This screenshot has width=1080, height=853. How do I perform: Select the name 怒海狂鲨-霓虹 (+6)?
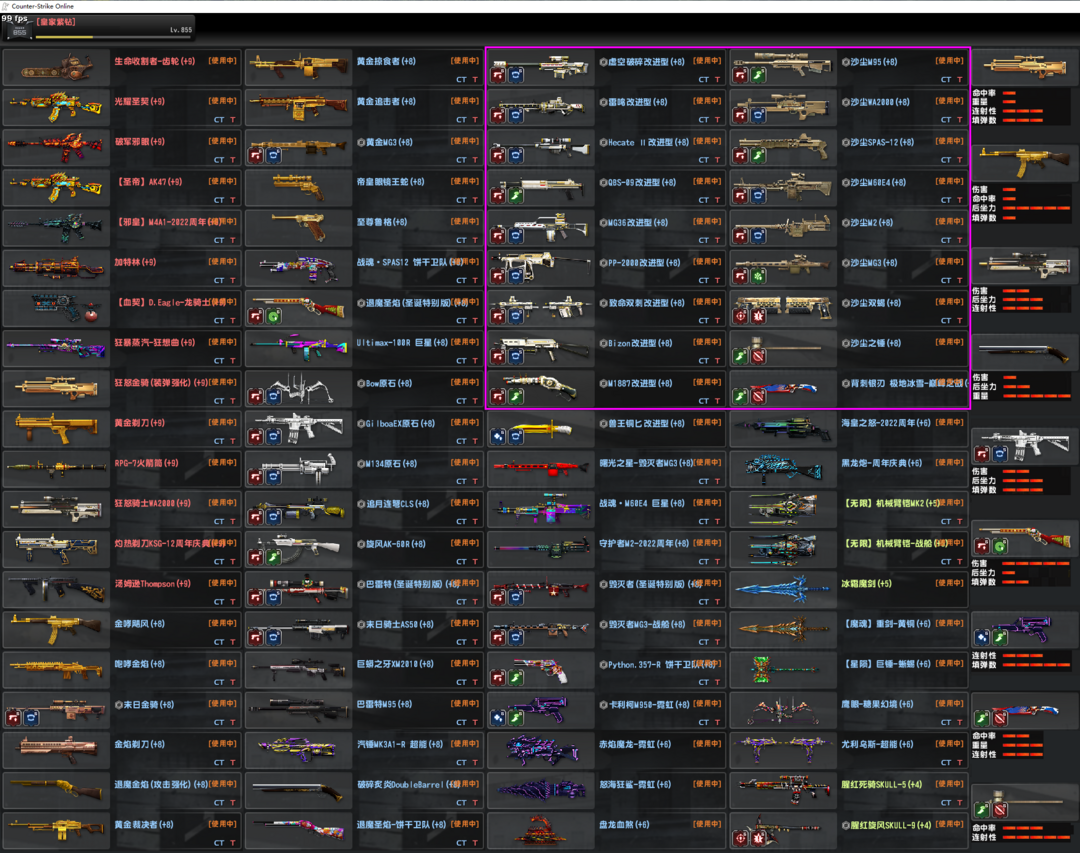tap(636, 784)
